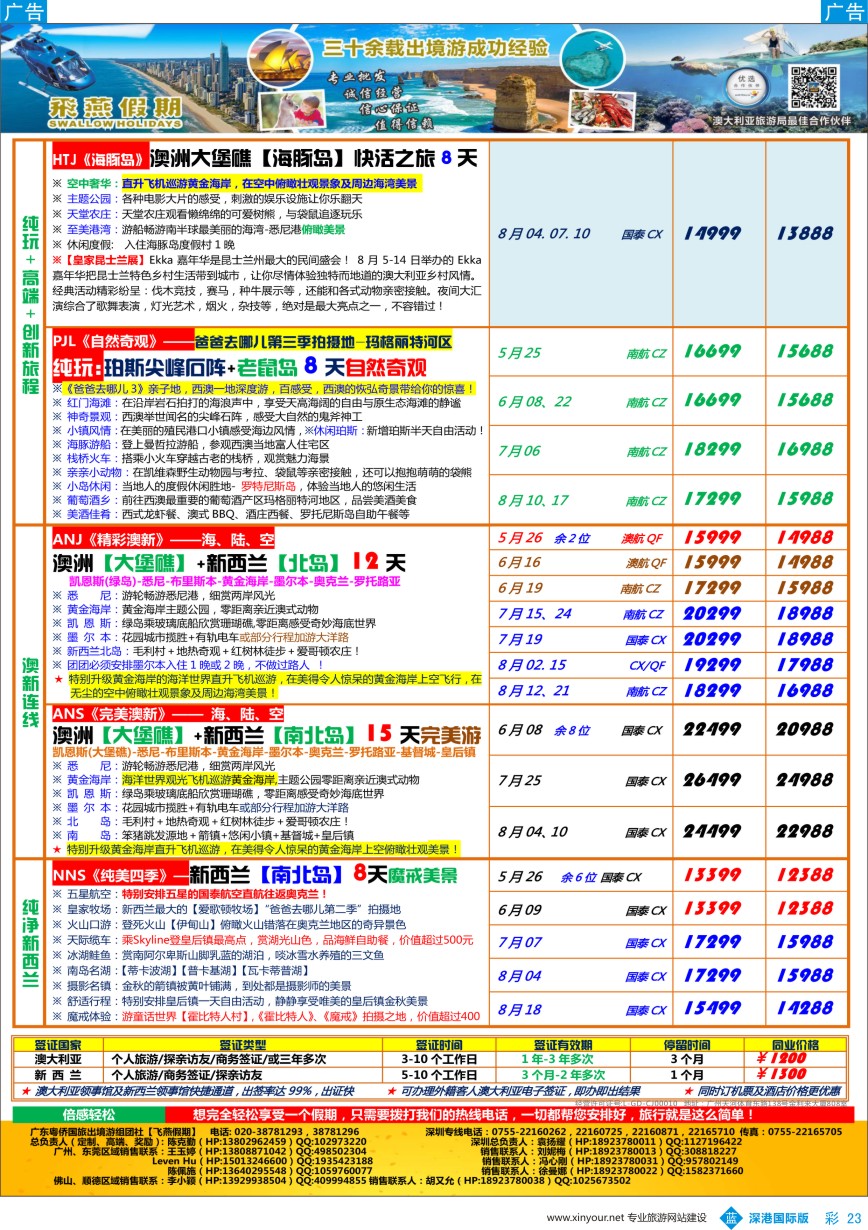This screenshot has width=868, height=1230.
Task: Click the price 22988
Action: click(803, 832)
